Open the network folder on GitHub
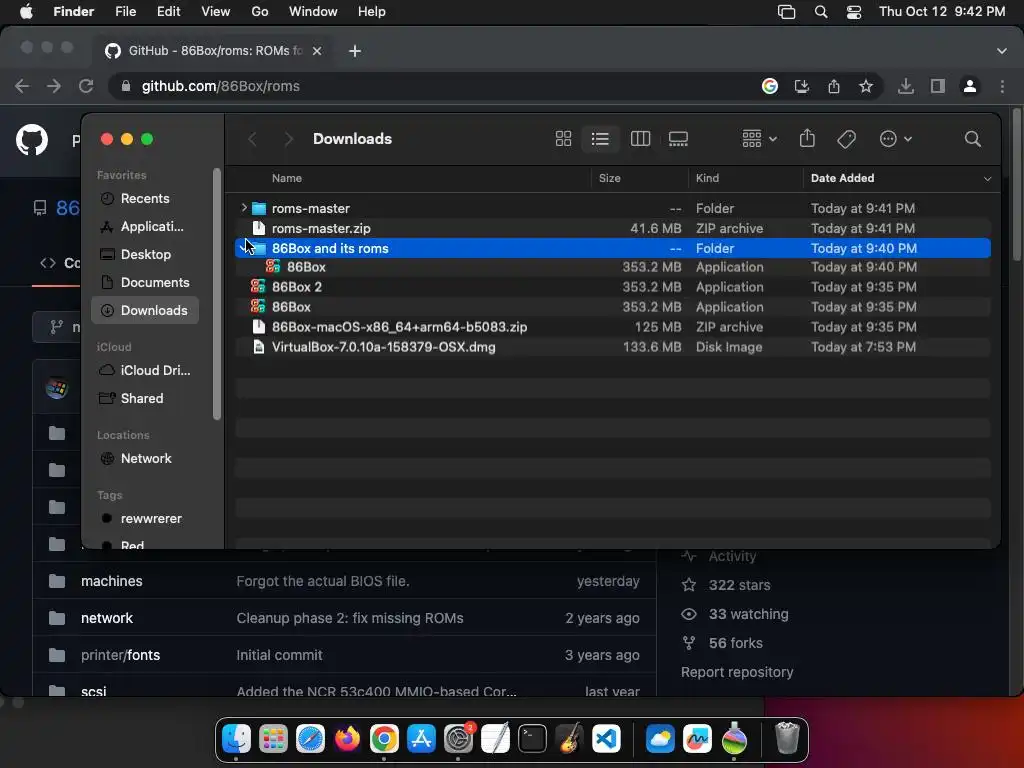 pyautogui.click(x=107, y=618)
